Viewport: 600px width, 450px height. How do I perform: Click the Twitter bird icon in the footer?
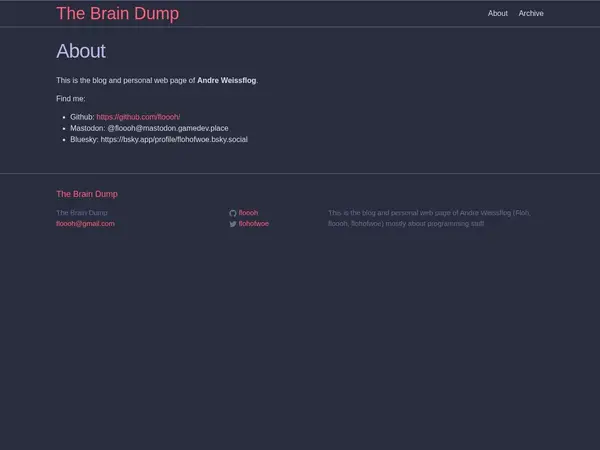click(x=233, y=224)
